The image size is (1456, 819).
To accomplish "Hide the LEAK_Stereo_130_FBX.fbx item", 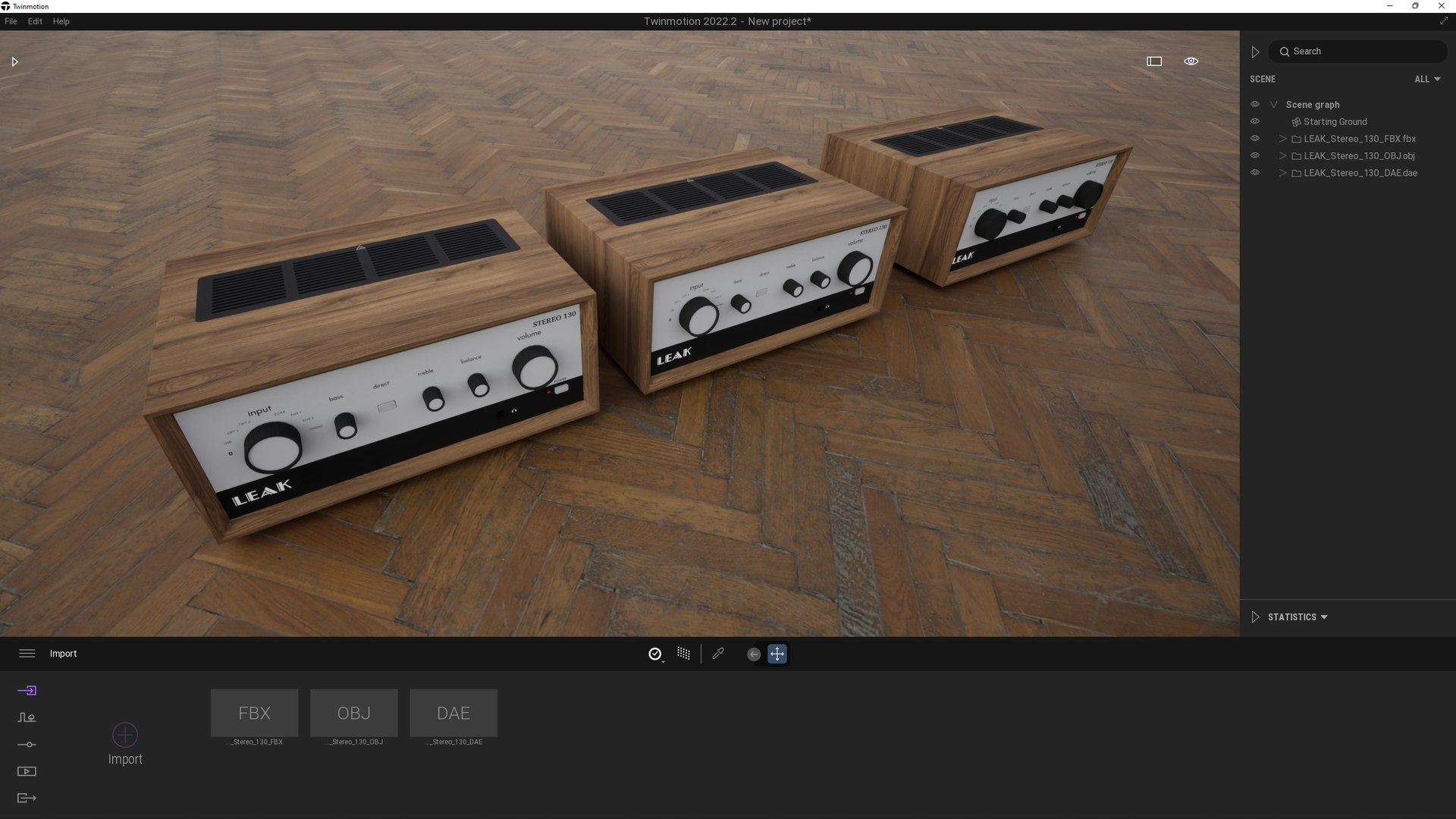I will [1255, 138].
